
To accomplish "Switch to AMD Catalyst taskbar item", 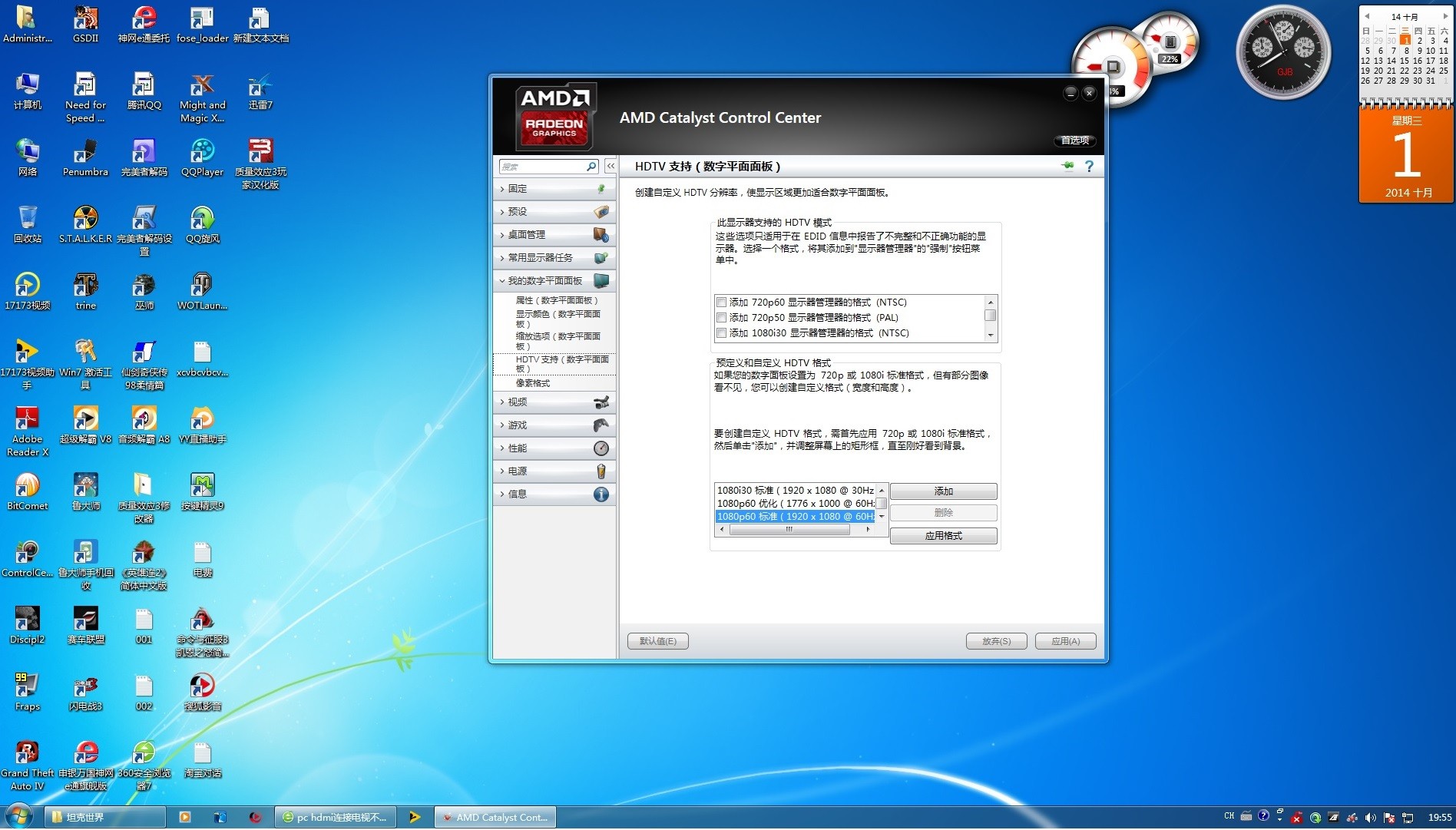I will 495,818.
